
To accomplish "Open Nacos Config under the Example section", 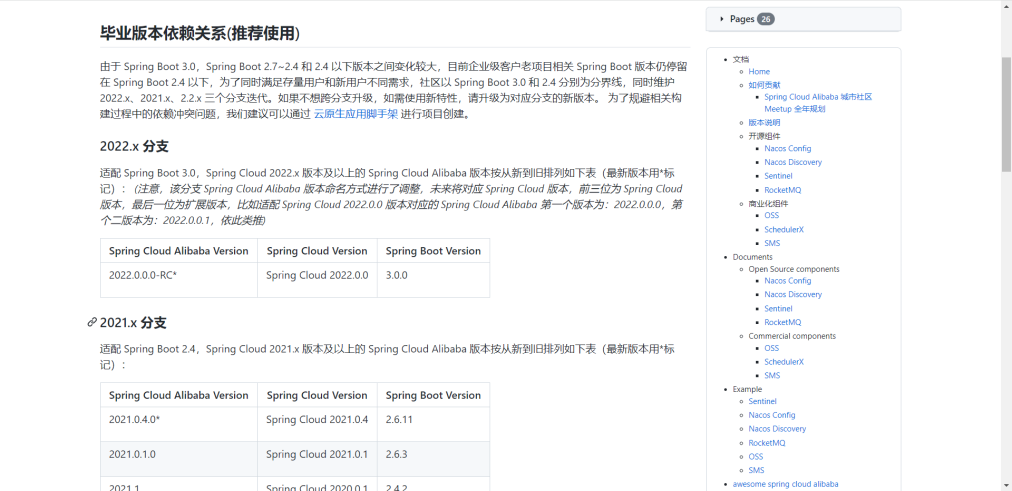I will click(x=772, y=415).
